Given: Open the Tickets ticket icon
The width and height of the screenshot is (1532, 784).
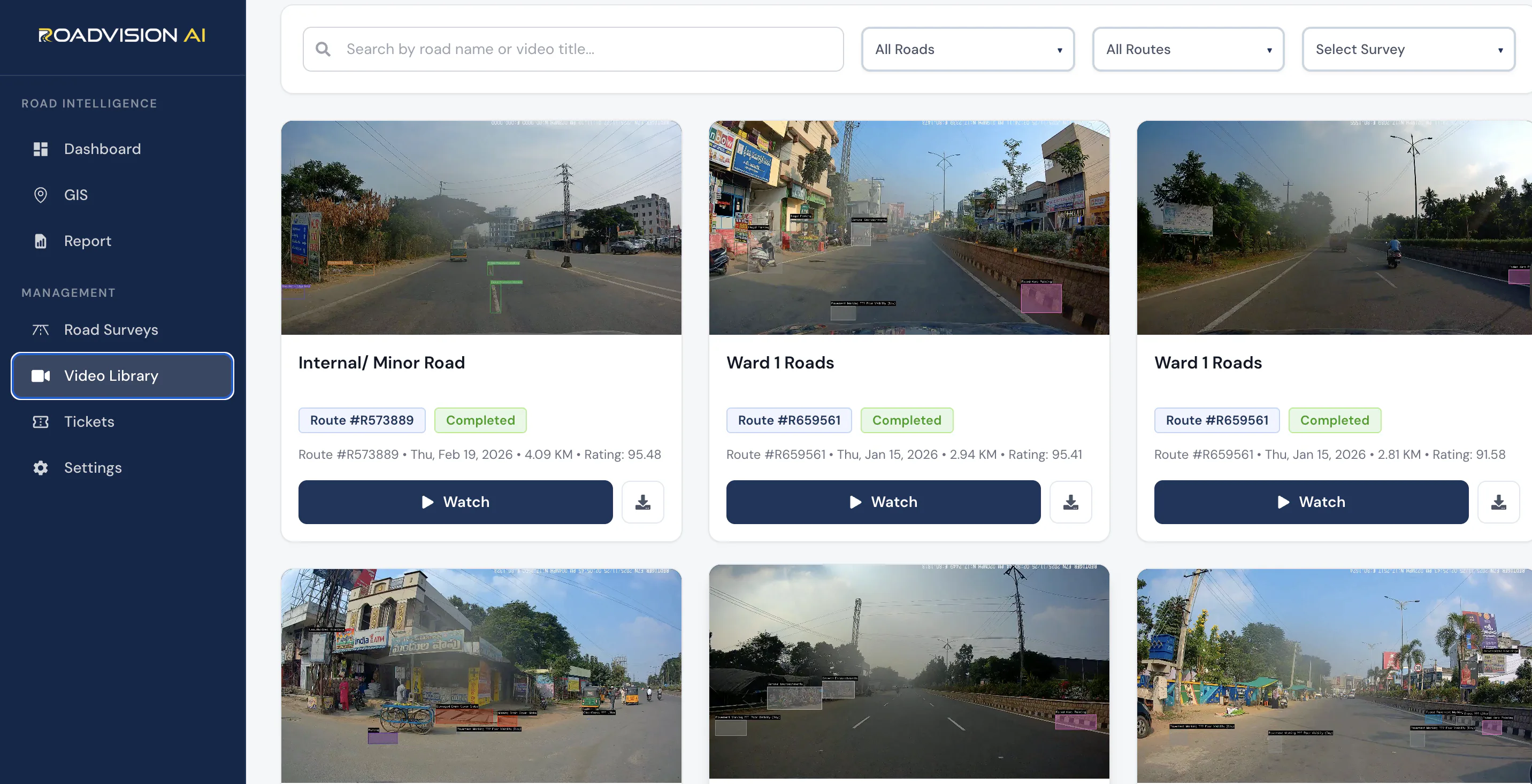Looking at the screenshot, I should pyautogui.click(x=41, y=421).
